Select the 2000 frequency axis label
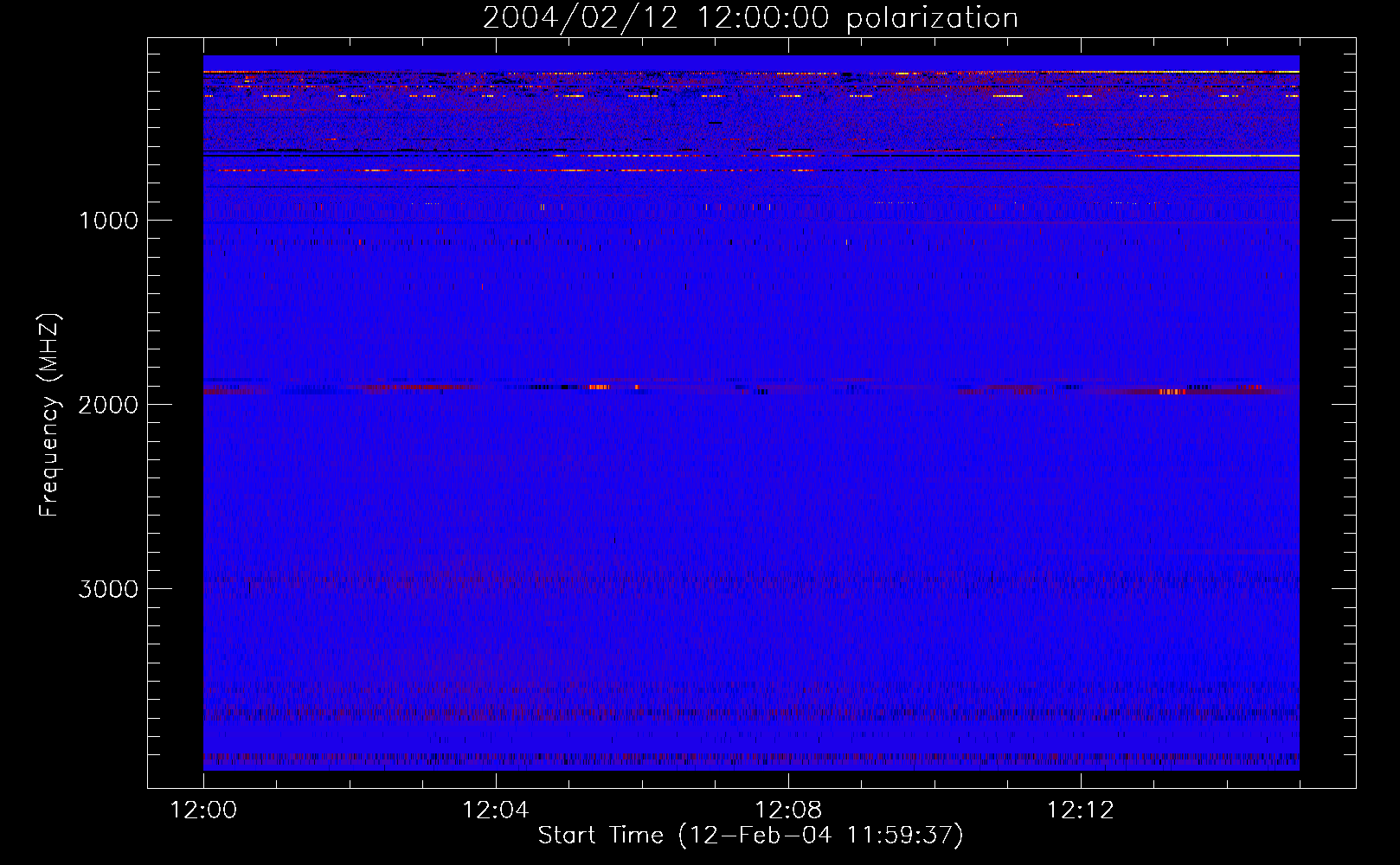 108,405
